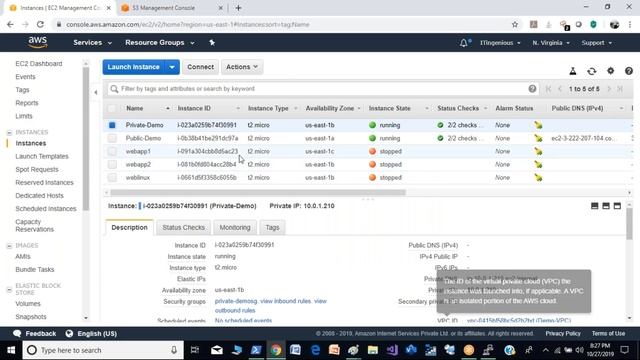The image size is (640, 360).
Task: Open Chrome from the taskbar
Action: pyautogui.click(x=276, y=350)
